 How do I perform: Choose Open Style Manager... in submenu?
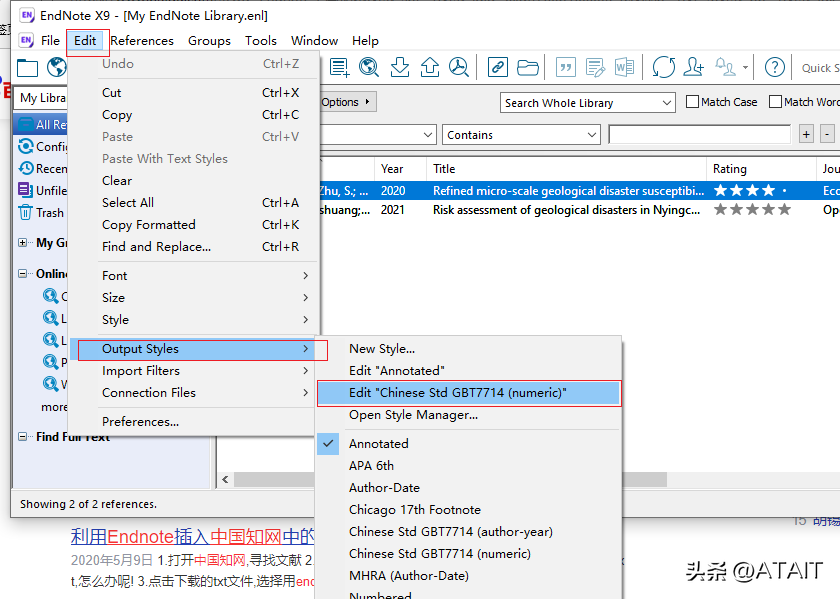(x=469, y=415)
